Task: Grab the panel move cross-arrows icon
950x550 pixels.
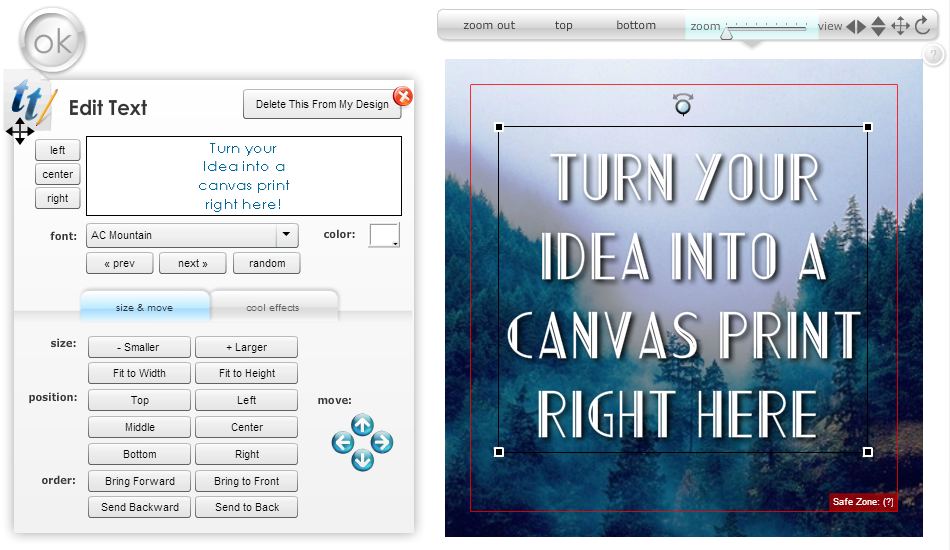Action: [20, 131]
